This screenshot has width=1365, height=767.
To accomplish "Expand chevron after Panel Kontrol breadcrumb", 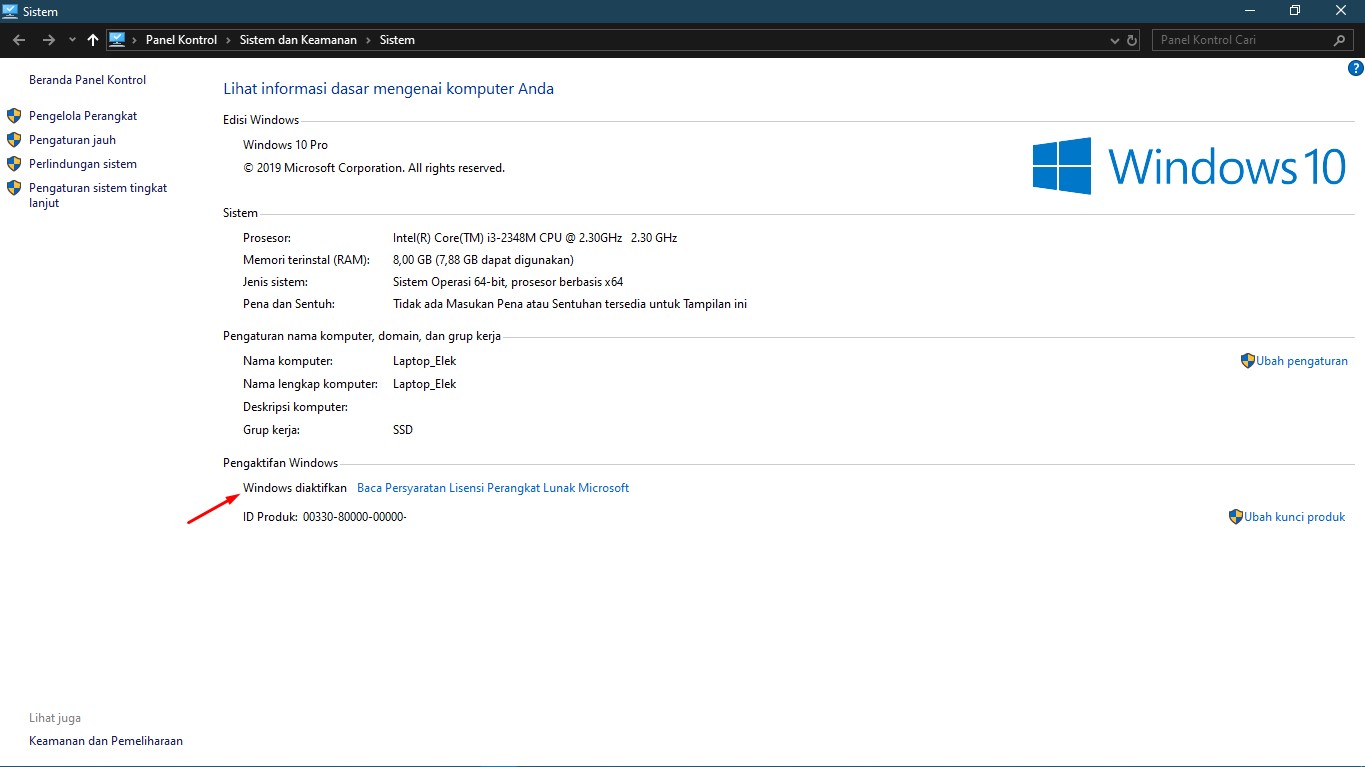I will click(x=228, y=40).
